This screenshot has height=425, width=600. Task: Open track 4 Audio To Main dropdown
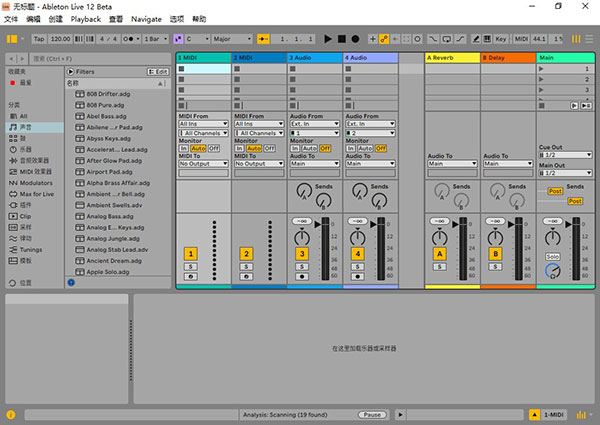370,164
